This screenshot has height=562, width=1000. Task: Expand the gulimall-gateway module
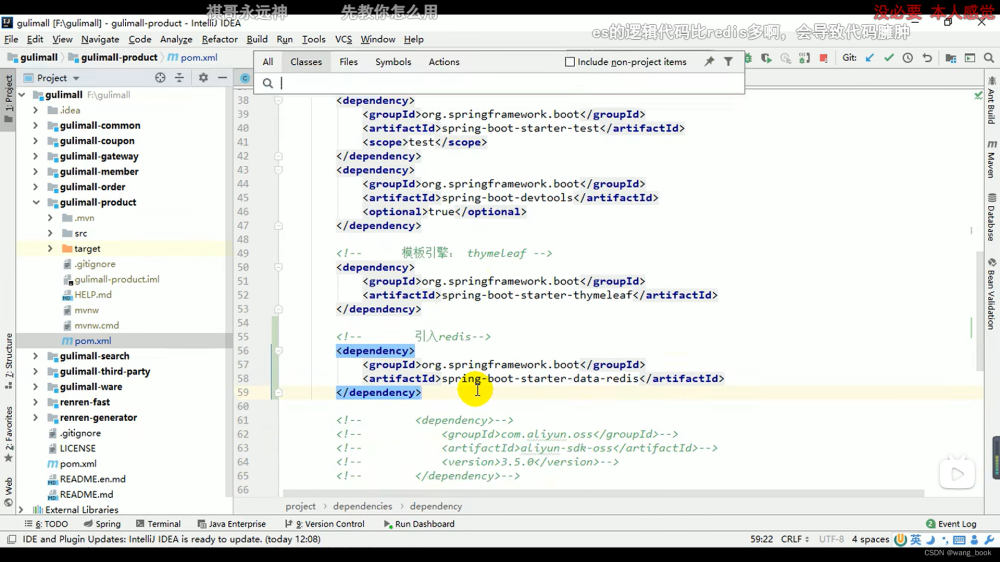pyautogui.click(x=36, y=156)
